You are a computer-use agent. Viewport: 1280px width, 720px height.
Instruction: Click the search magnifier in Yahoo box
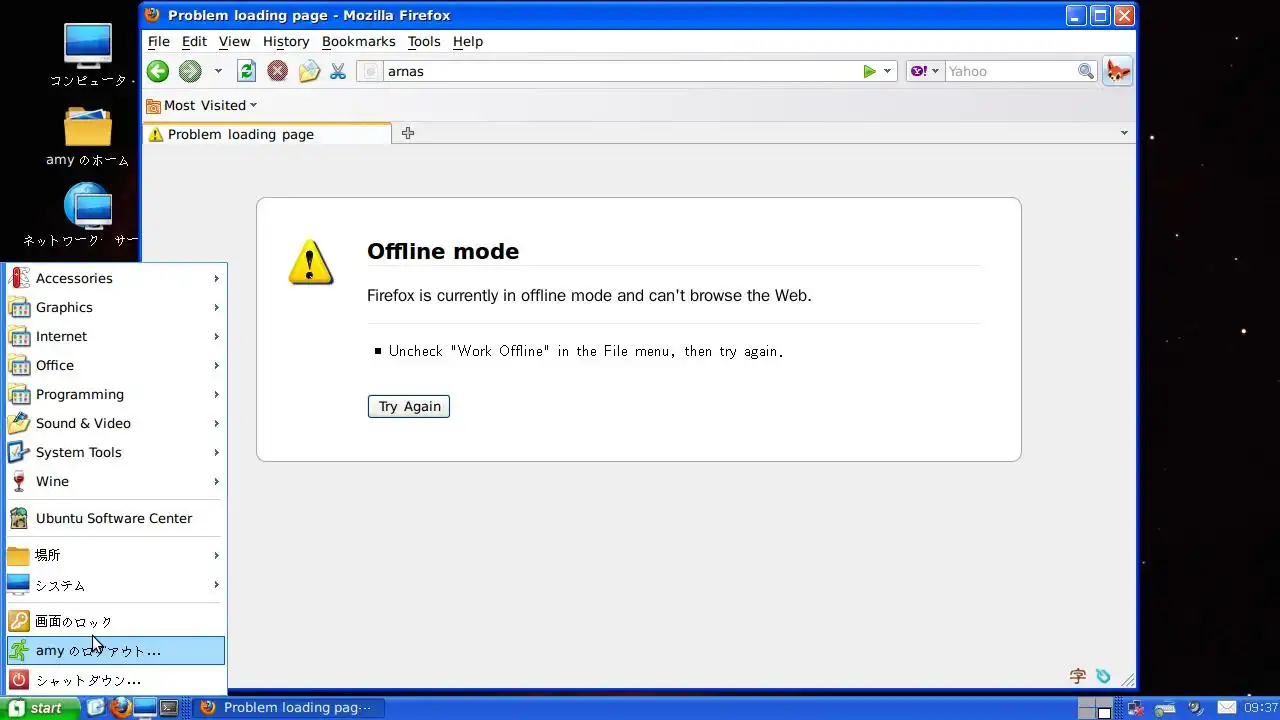click(x=1086, y=71)
